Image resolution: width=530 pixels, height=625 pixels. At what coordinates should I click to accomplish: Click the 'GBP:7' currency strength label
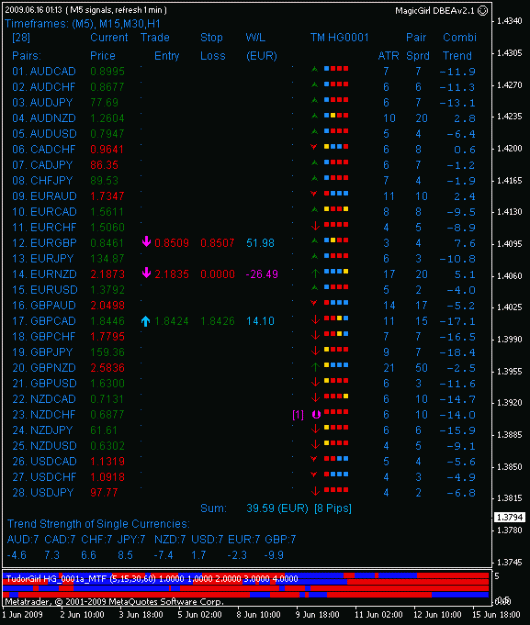click(x=280, y=540)
